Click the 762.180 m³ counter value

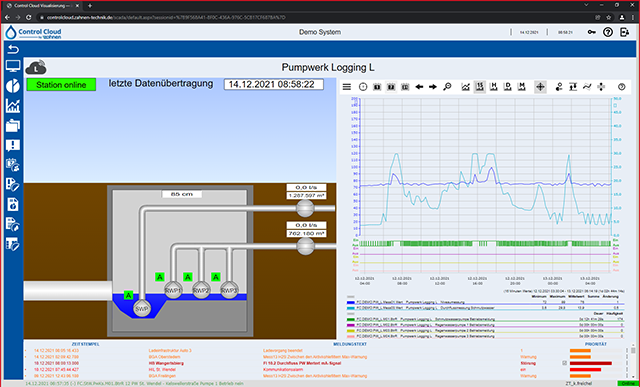coord(306,234)
